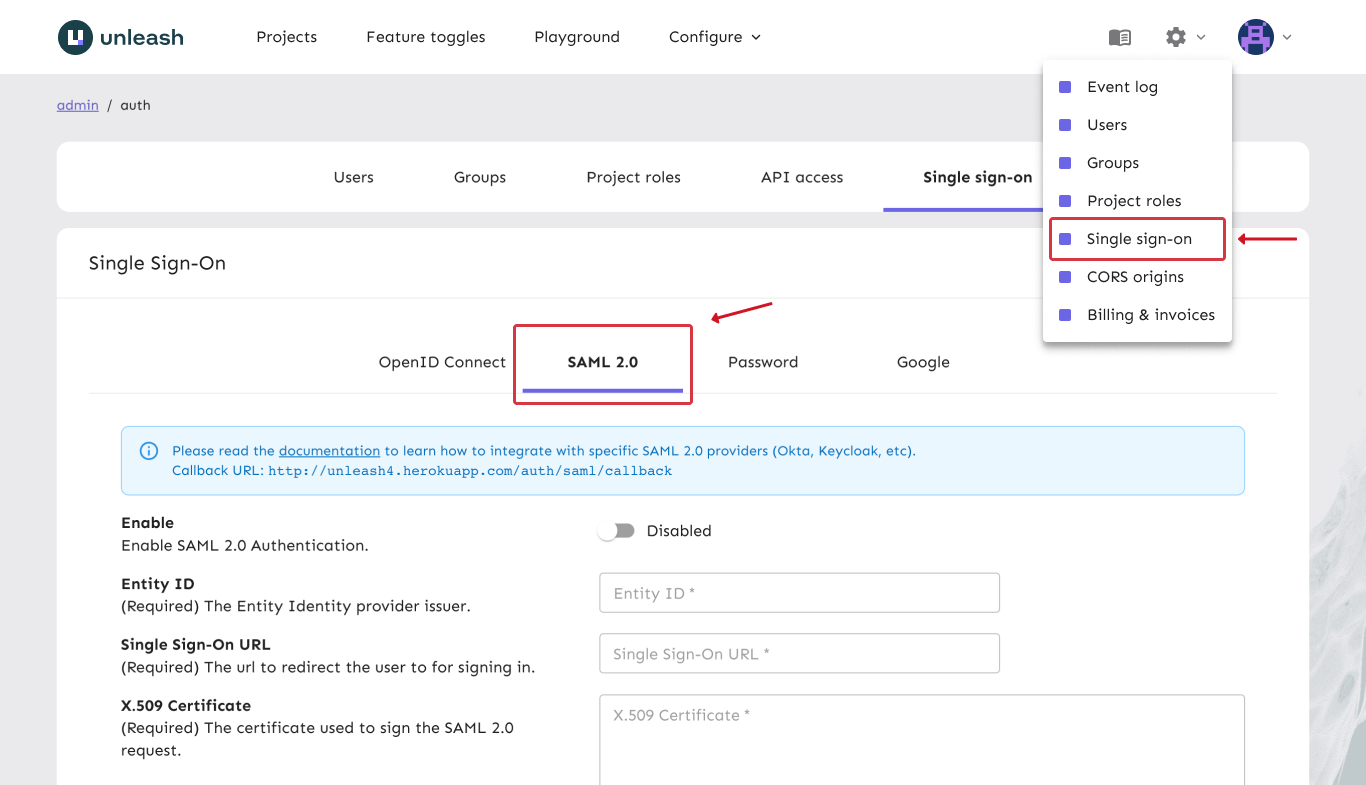Screen dimensions: 1366x785
Task: Switch to the OpenID Connect tab
Action: (x=442, y=362)
